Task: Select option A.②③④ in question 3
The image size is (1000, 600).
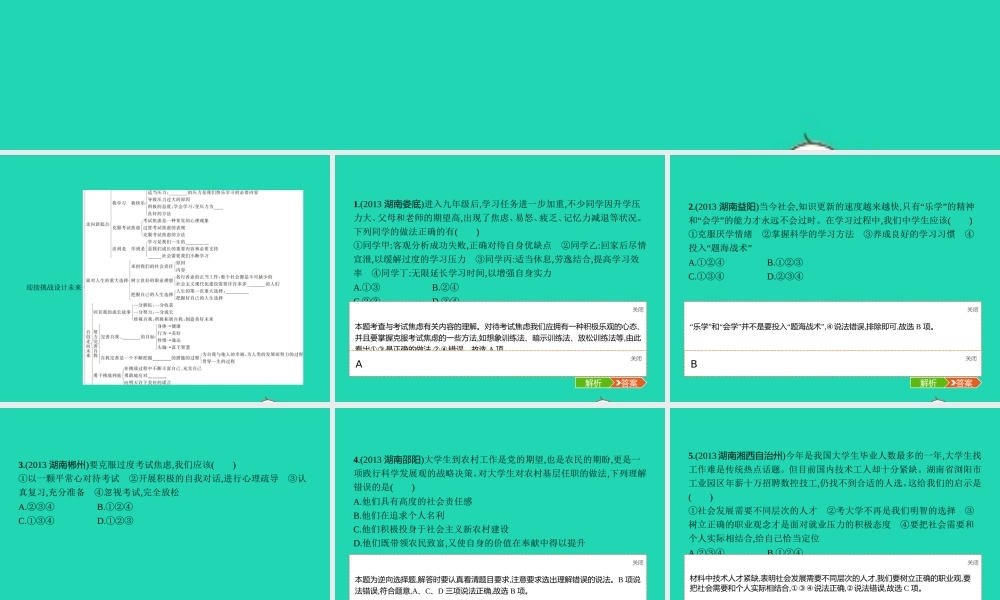Action: click(36, 507)
